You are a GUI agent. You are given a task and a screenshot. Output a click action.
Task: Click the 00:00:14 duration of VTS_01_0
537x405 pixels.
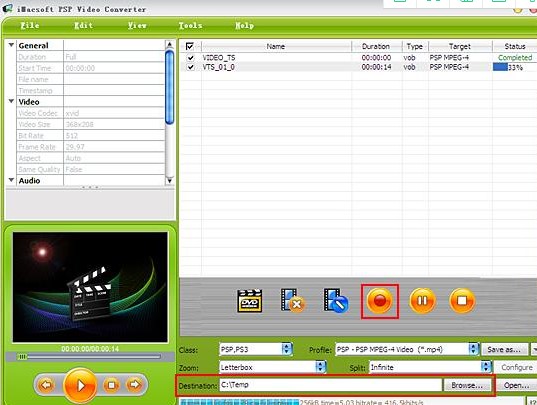tap(376, 67)
